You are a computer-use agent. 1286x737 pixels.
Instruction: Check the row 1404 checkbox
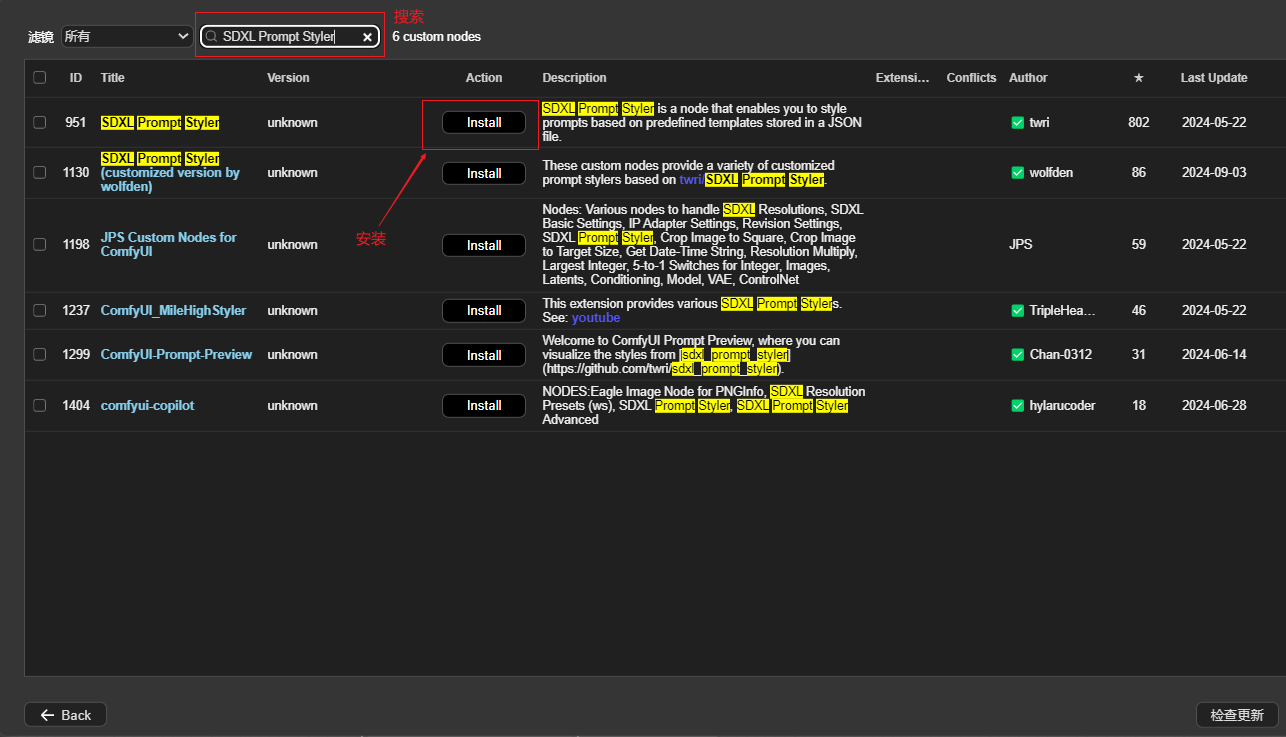click(40, 405)
